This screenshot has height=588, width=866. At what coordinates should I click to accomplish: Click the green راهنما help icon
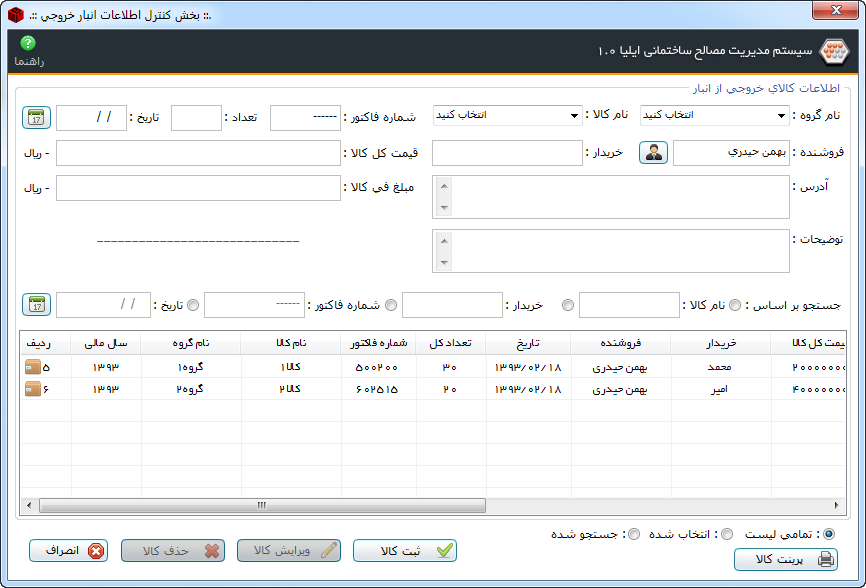coord(28,44)
